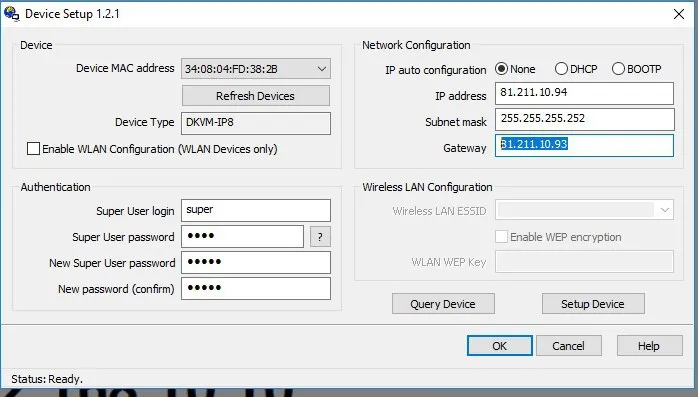Click the Device Setup title bar icon
The height and width of the screenshot is (397, 698).
[x=11, y=14]
